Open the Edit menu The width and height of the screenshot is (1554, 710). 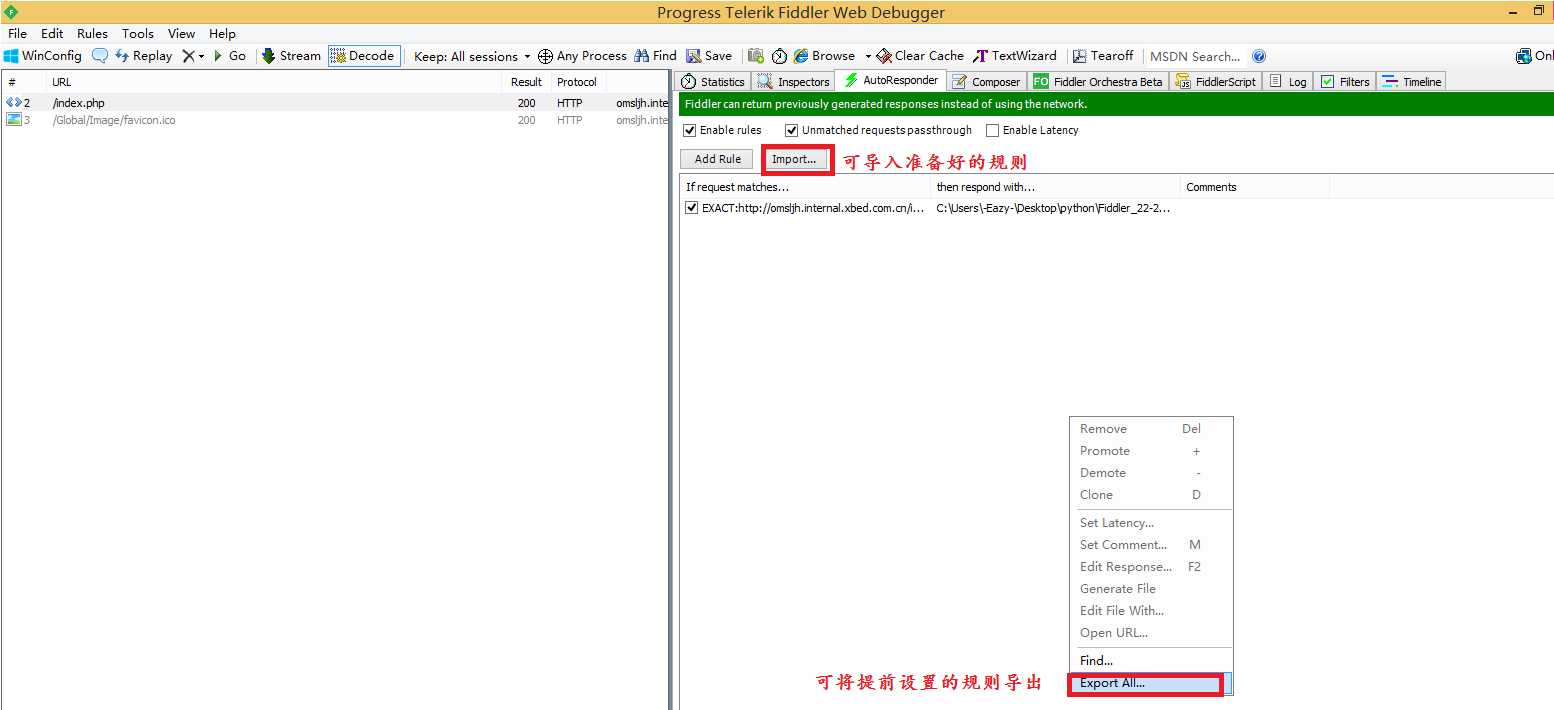pos(52,33)
